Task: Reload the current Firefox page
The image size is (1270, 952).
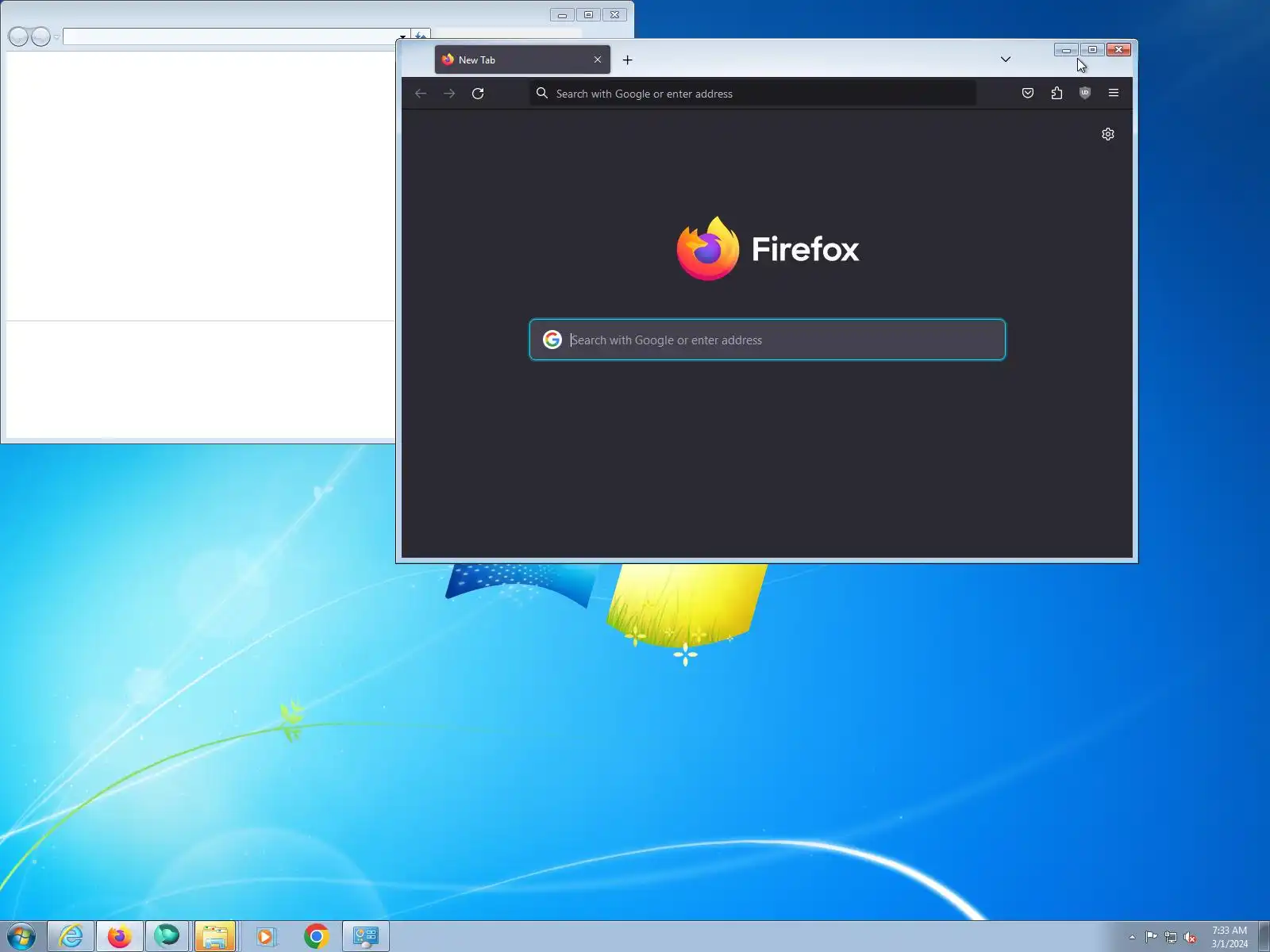Action: [478, 94]
